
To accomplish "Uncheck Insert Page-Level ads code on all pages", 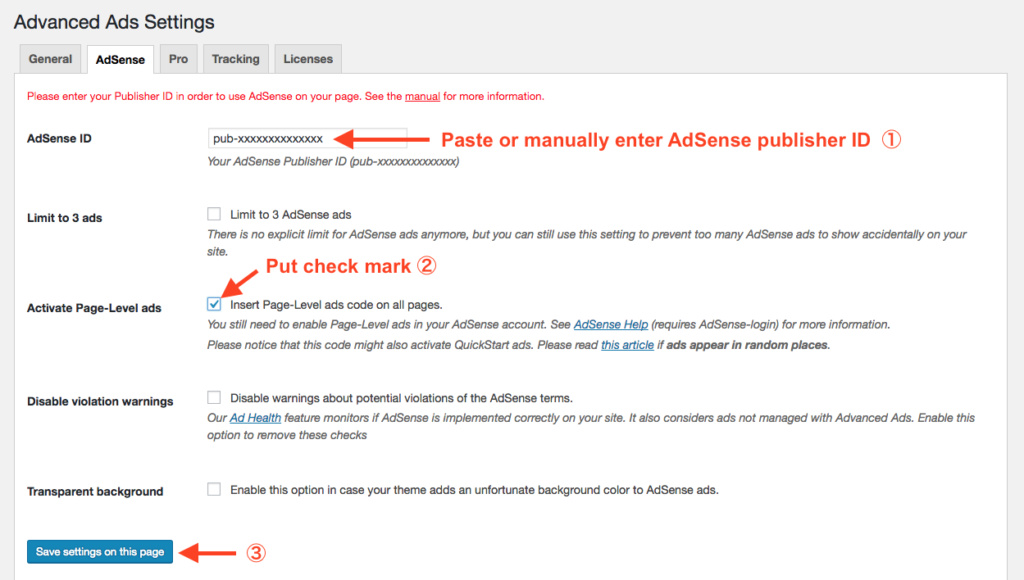I will [x=214, y=302].
